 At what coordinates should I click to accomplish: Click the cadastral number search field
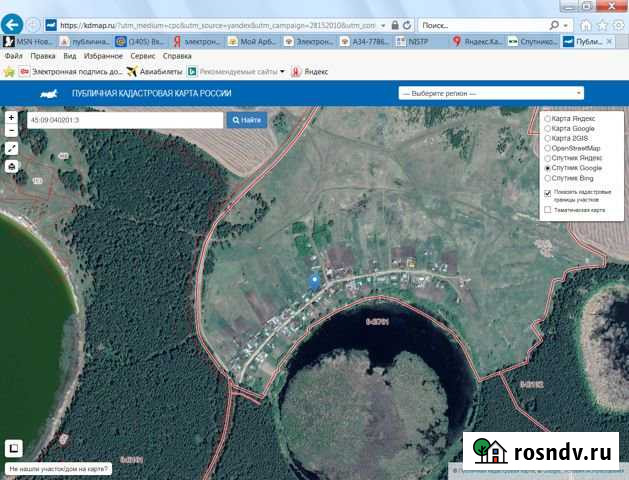click(x=125, y=120)
